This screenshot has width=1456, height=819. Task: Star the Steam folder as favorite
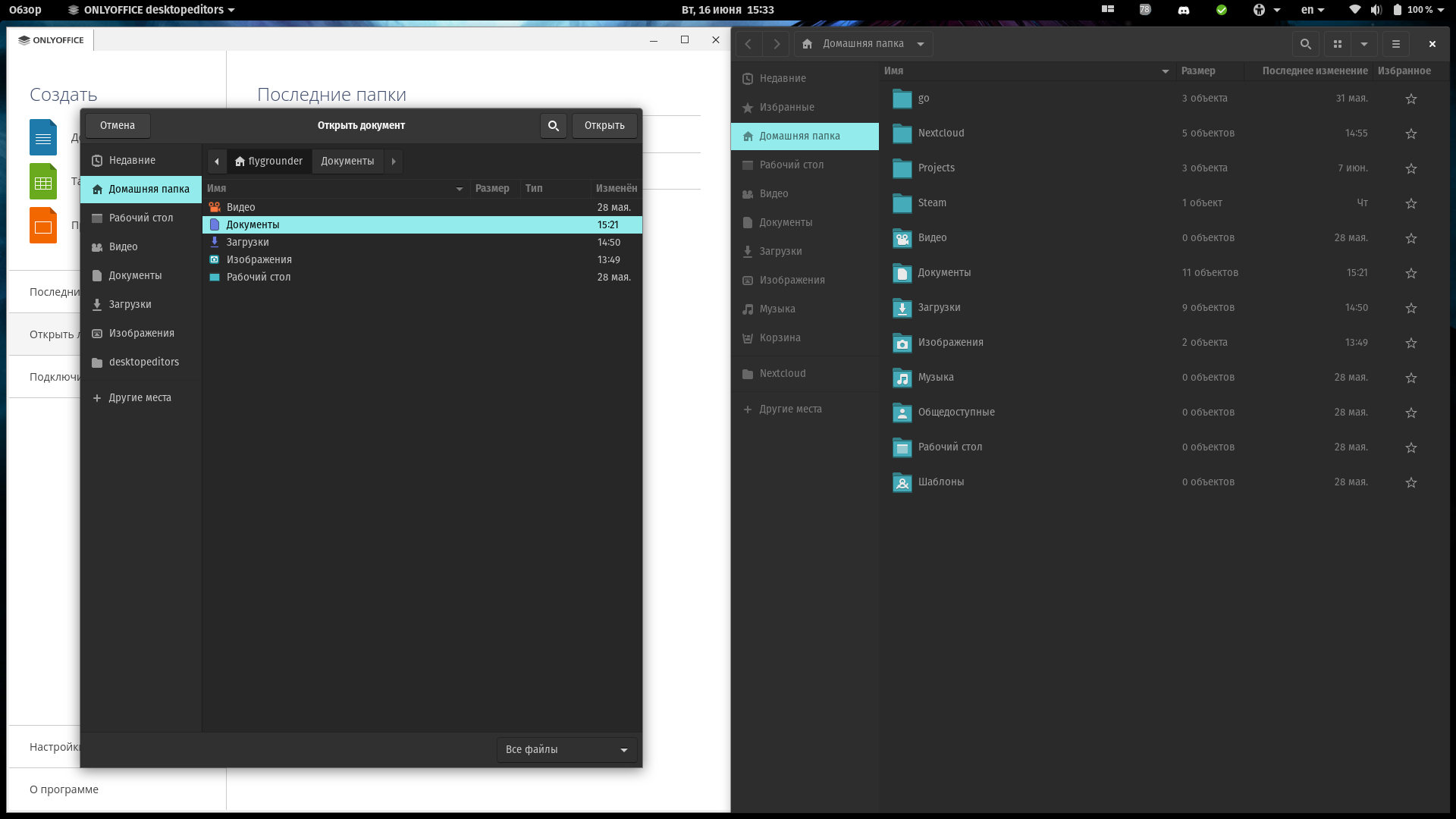pos(1410,203)
